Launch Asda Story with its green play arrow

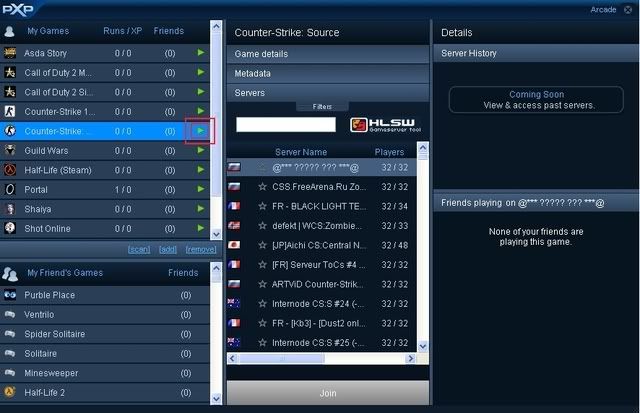[200, 52]
